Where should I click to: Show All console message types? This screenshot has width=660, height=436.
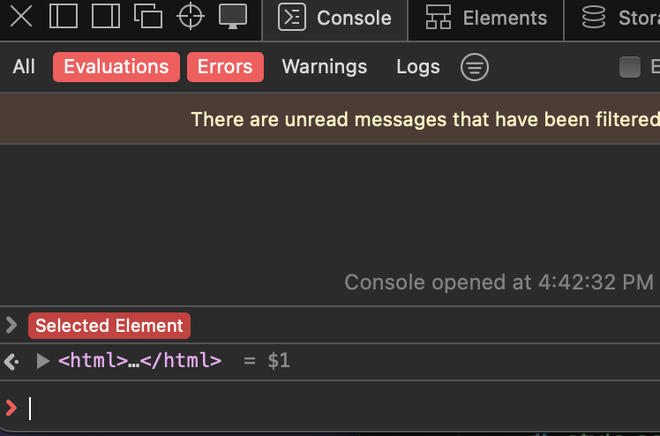24,67
